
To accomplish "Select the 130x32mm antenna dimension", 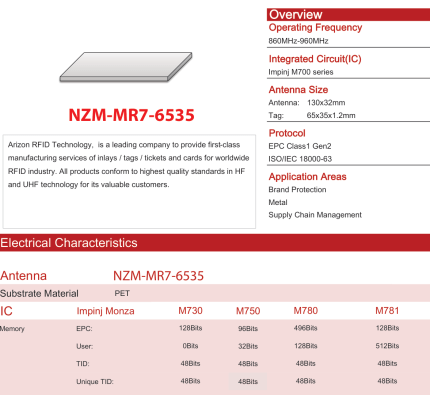I will (x=326, y=103).
